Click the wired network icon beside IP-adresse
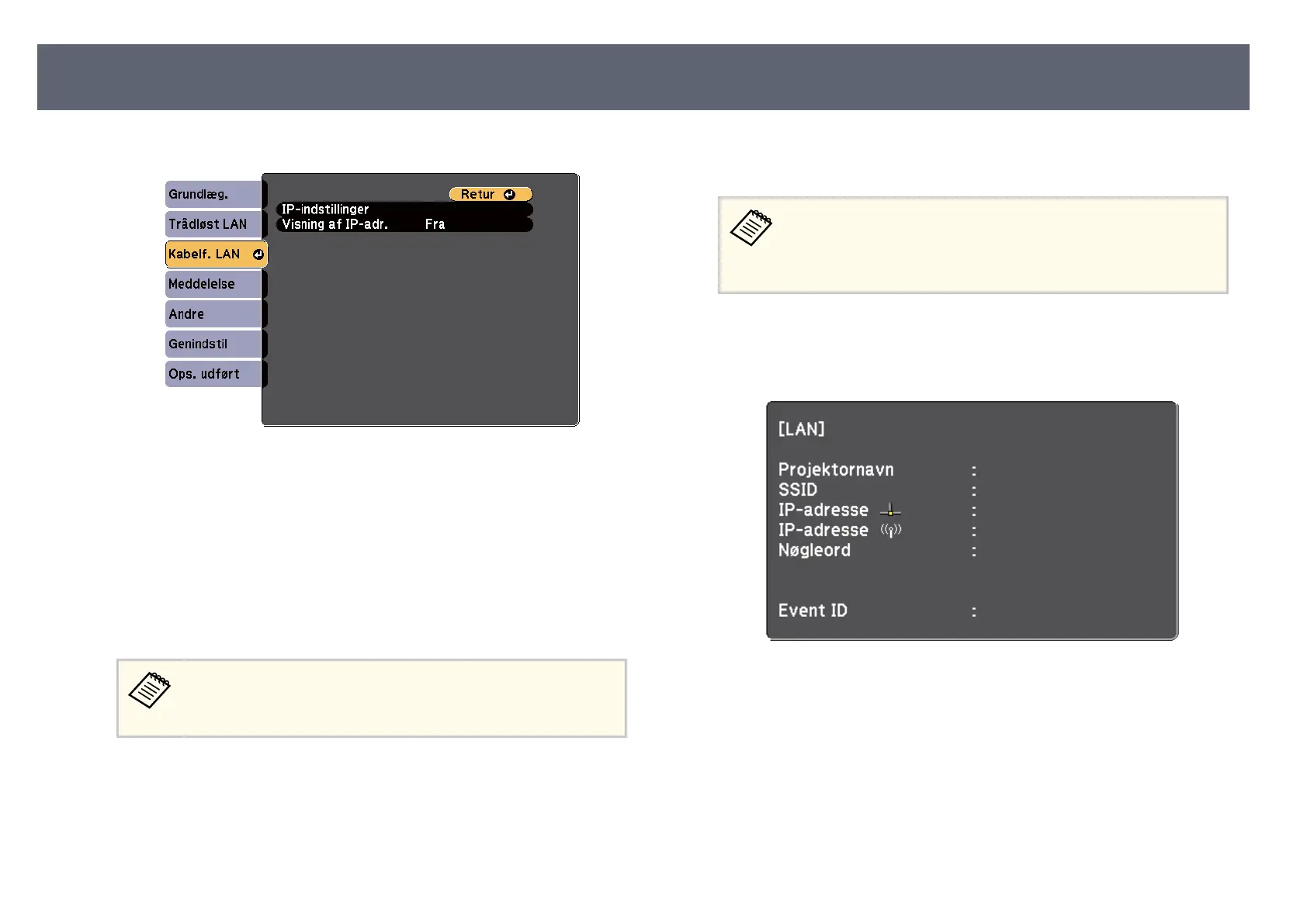 click(x=890, y=510)
